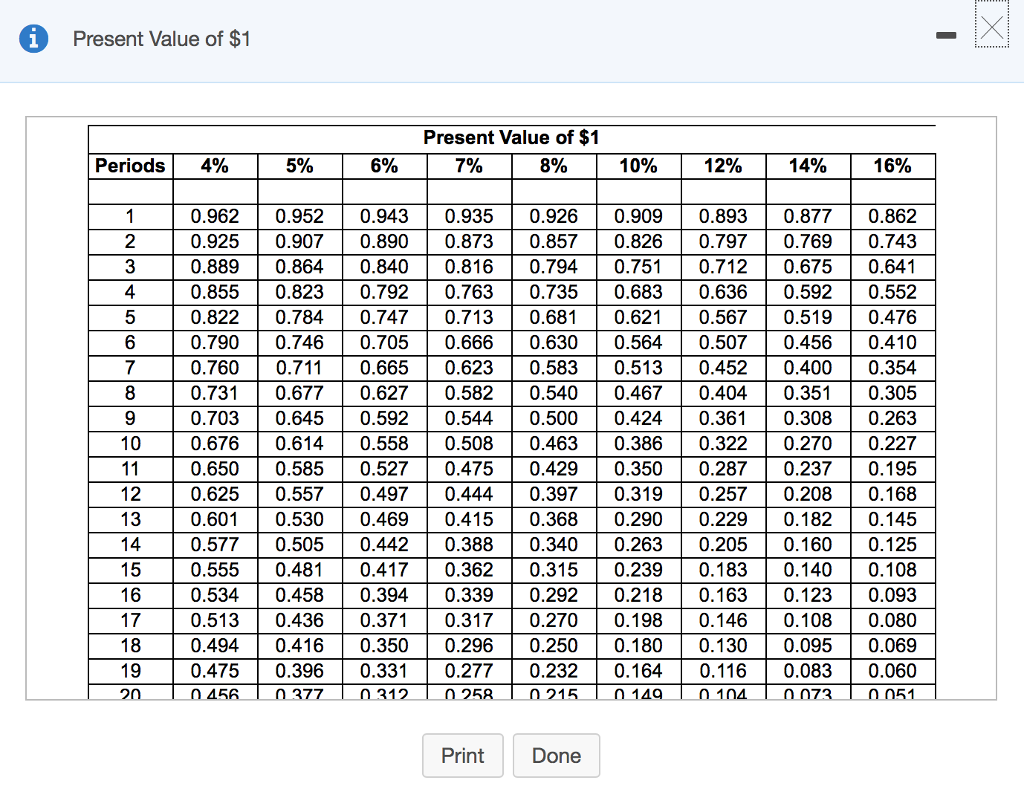Image resolution: width=1024 pixels, height=786 pixels.
Task: Click value 0.564 in period 6 row
Action: click(638, 343)
